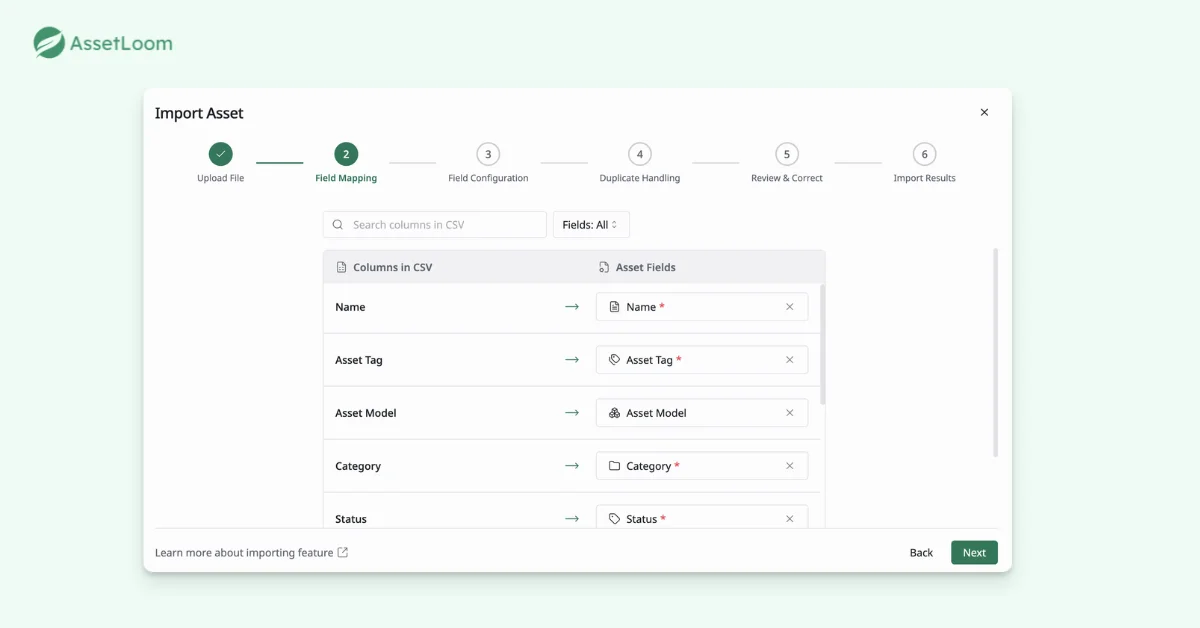1200x628 pixels.
Task: Click the Columns in CSV header text
Action: 393,268
